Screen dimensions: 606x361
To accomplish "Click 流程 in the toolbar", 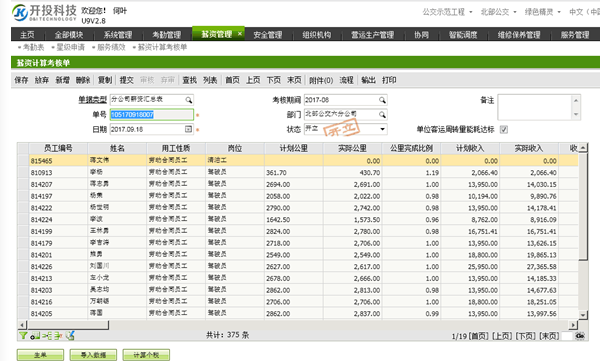I will click(346, 80).
